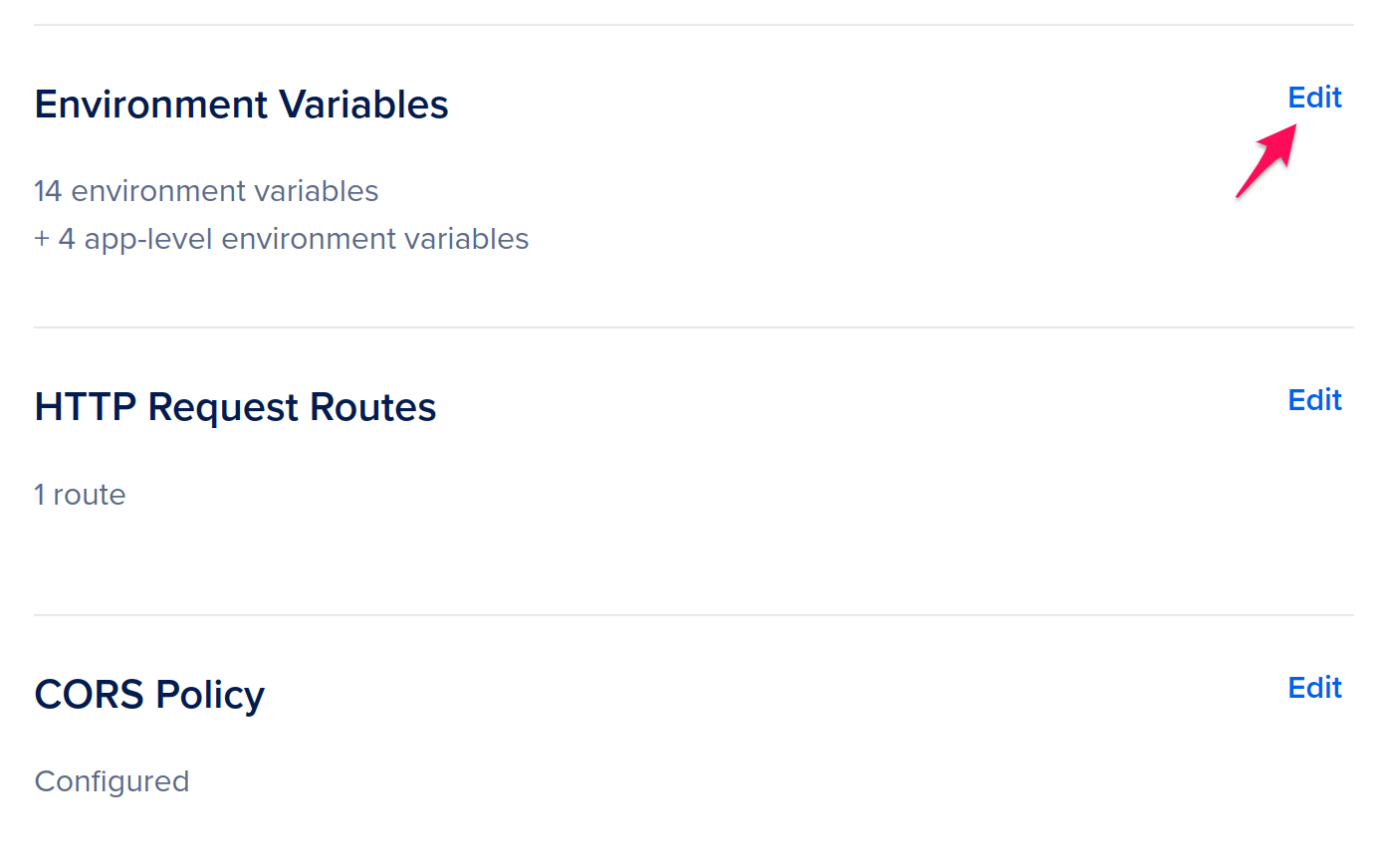Click the divider line above HTTP Request Routes

click(693, 327)
